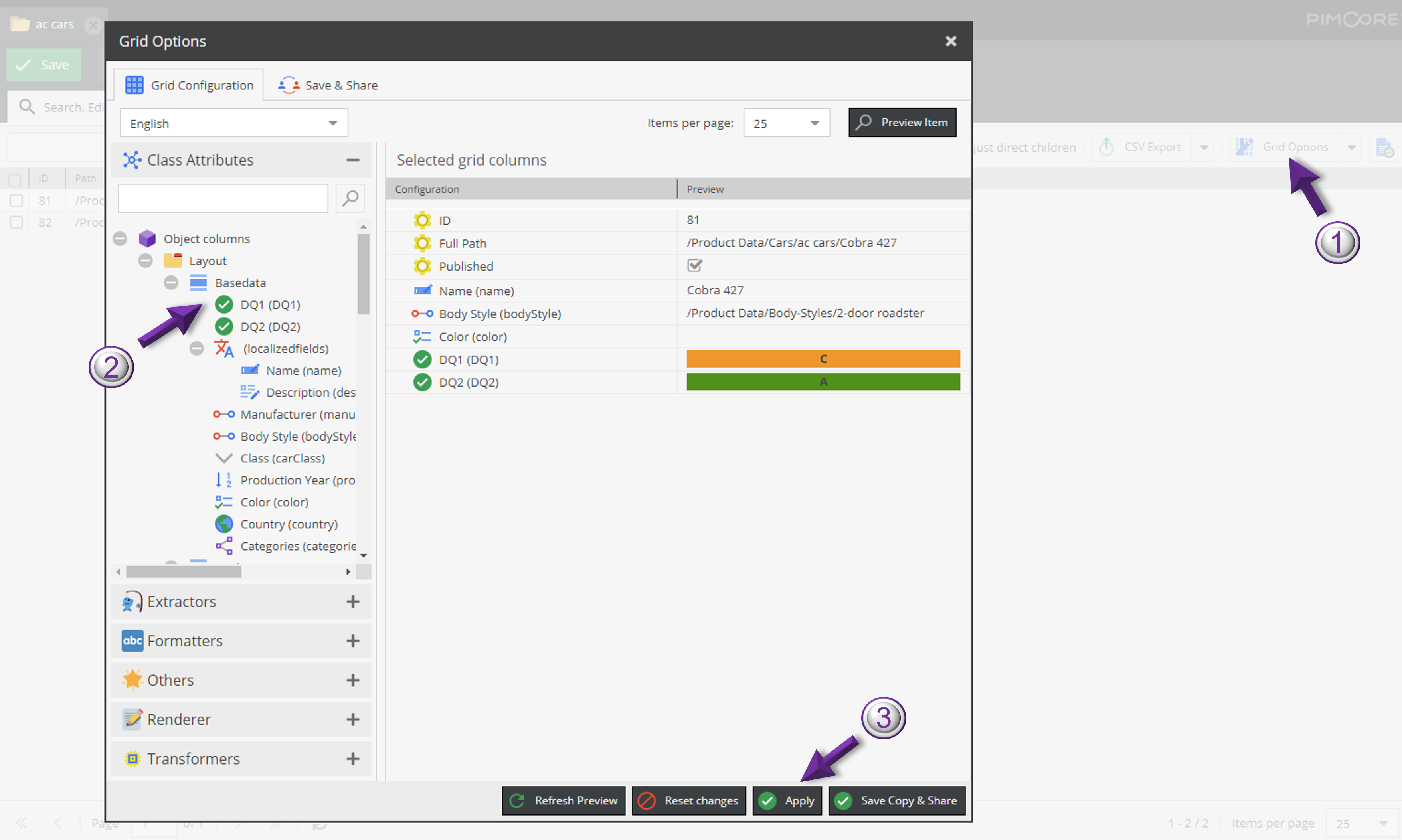The height and width of the screenshot is (840, 1402).
Task: Expand the Extractors section
Action: pyautogui.click(x=353, y=602)
